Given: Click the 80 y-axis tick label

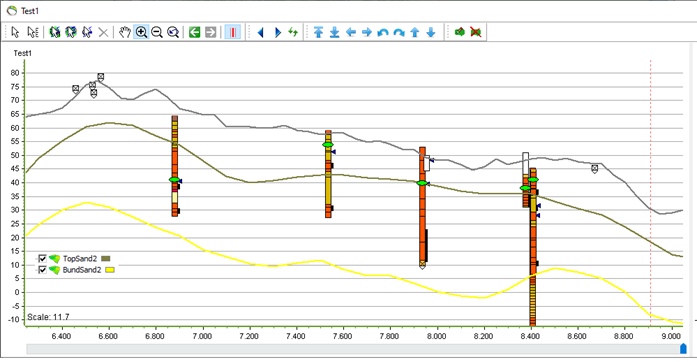Looking at the screenshot, I should tap(16, 73).
